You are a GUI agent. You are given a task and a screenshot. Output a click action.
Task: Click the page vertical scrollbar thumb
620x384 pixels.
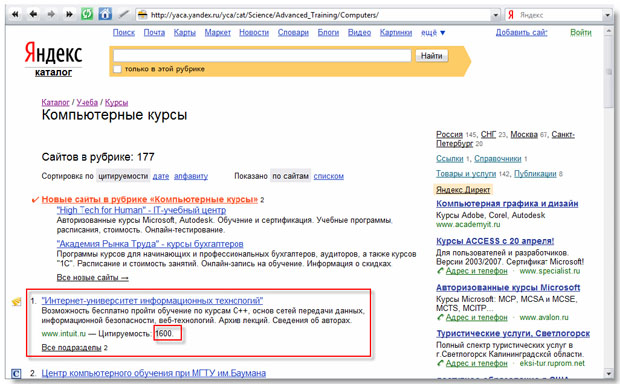[x=608, y=73]
